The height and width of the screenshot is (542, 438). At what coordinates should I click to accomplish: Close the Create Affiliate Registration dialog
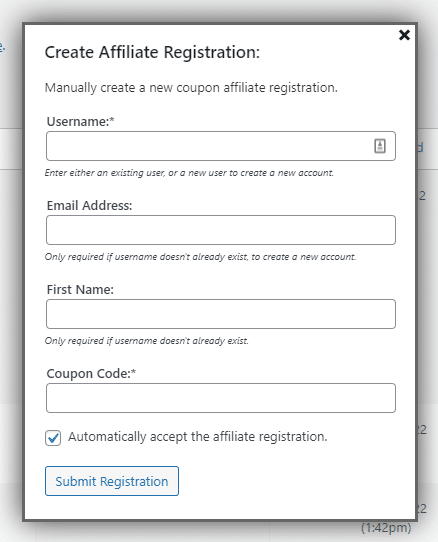[404, 35]
